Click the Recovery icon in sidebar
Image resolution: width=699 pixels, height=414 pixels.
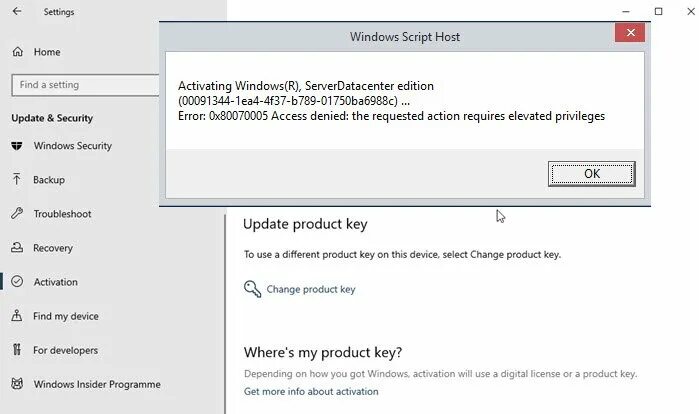pos(17,248)
